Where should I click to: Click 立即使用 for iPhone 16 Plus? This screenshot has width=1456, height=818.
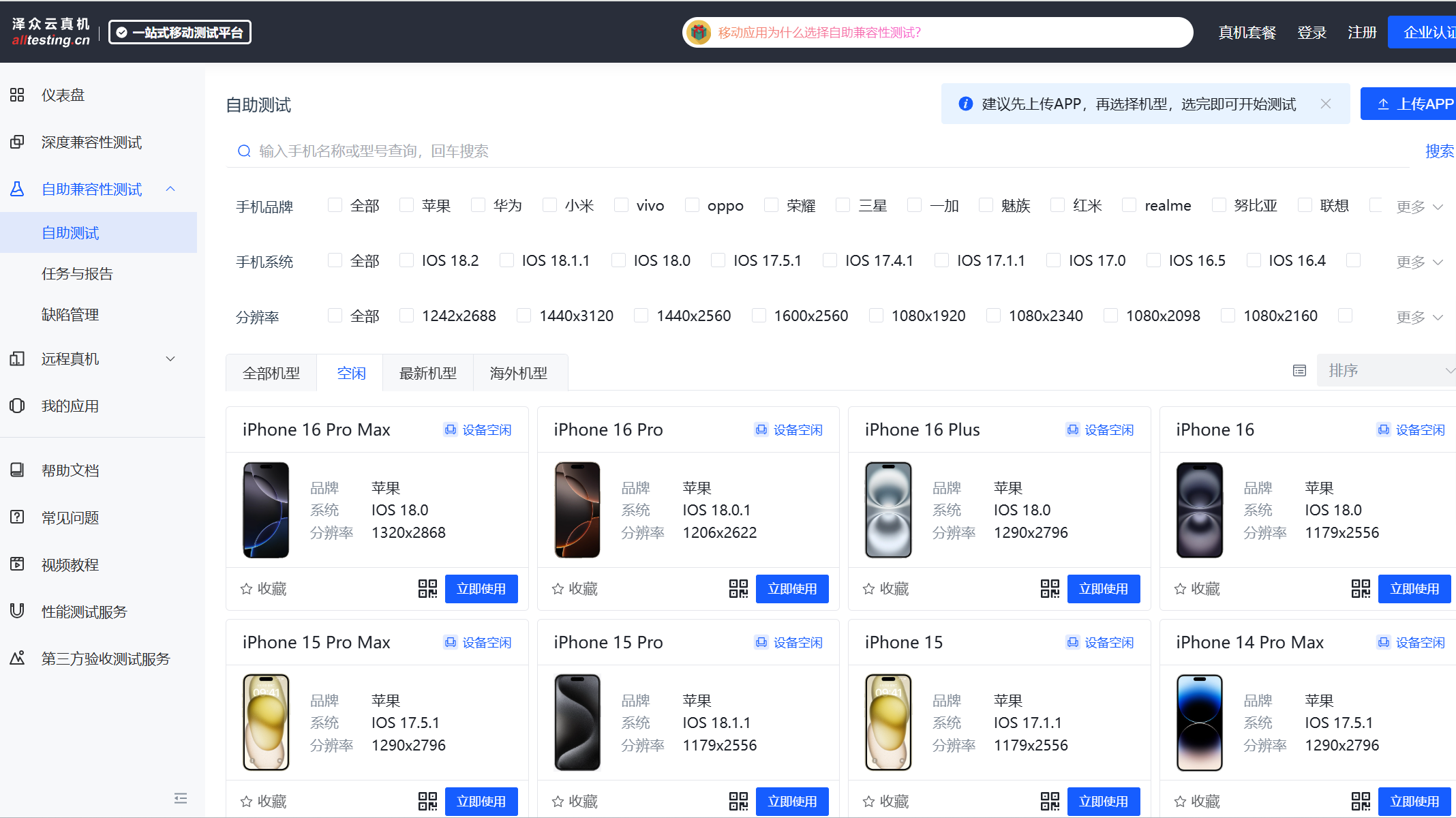(x=1103, y=589)
